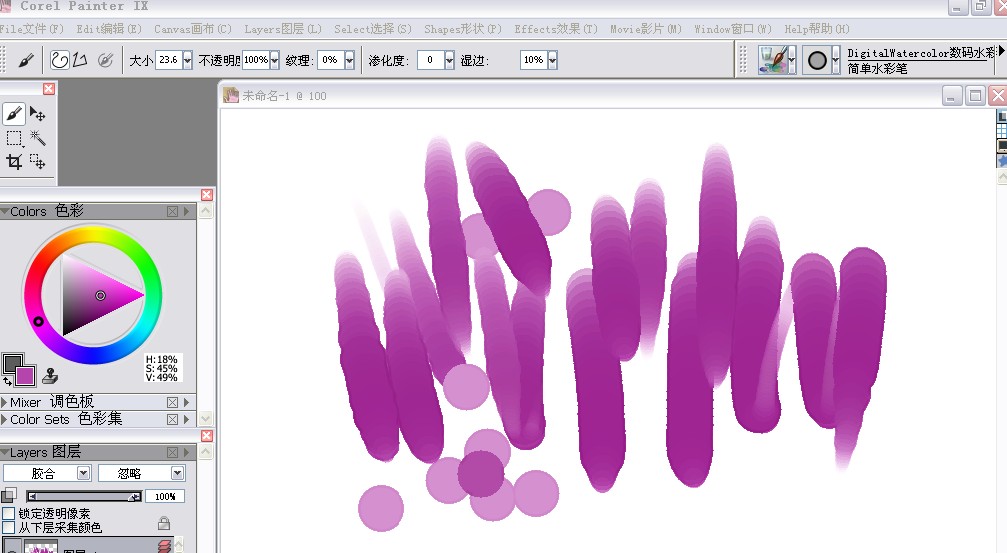The width and height of the screenshot is (1007, 553).
Task: Choose freehand strokes mode
Action: click(60, 60)
